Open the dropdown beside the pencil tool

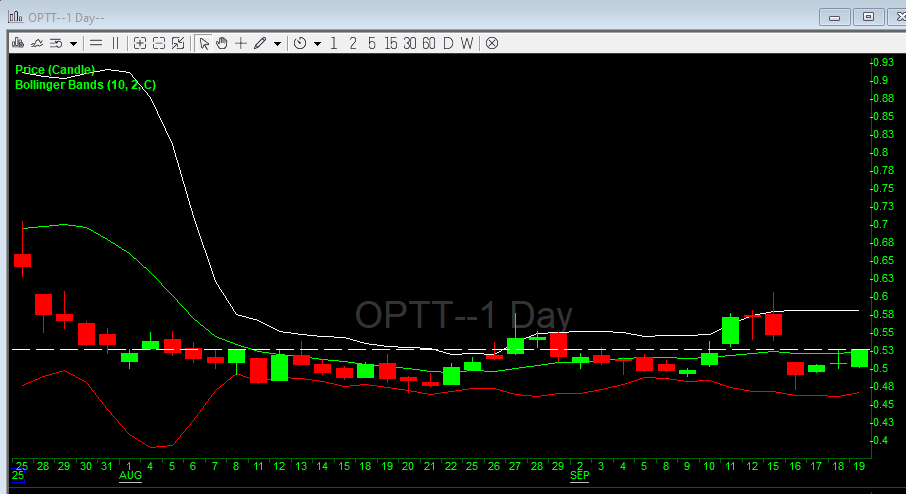(277, 44)
